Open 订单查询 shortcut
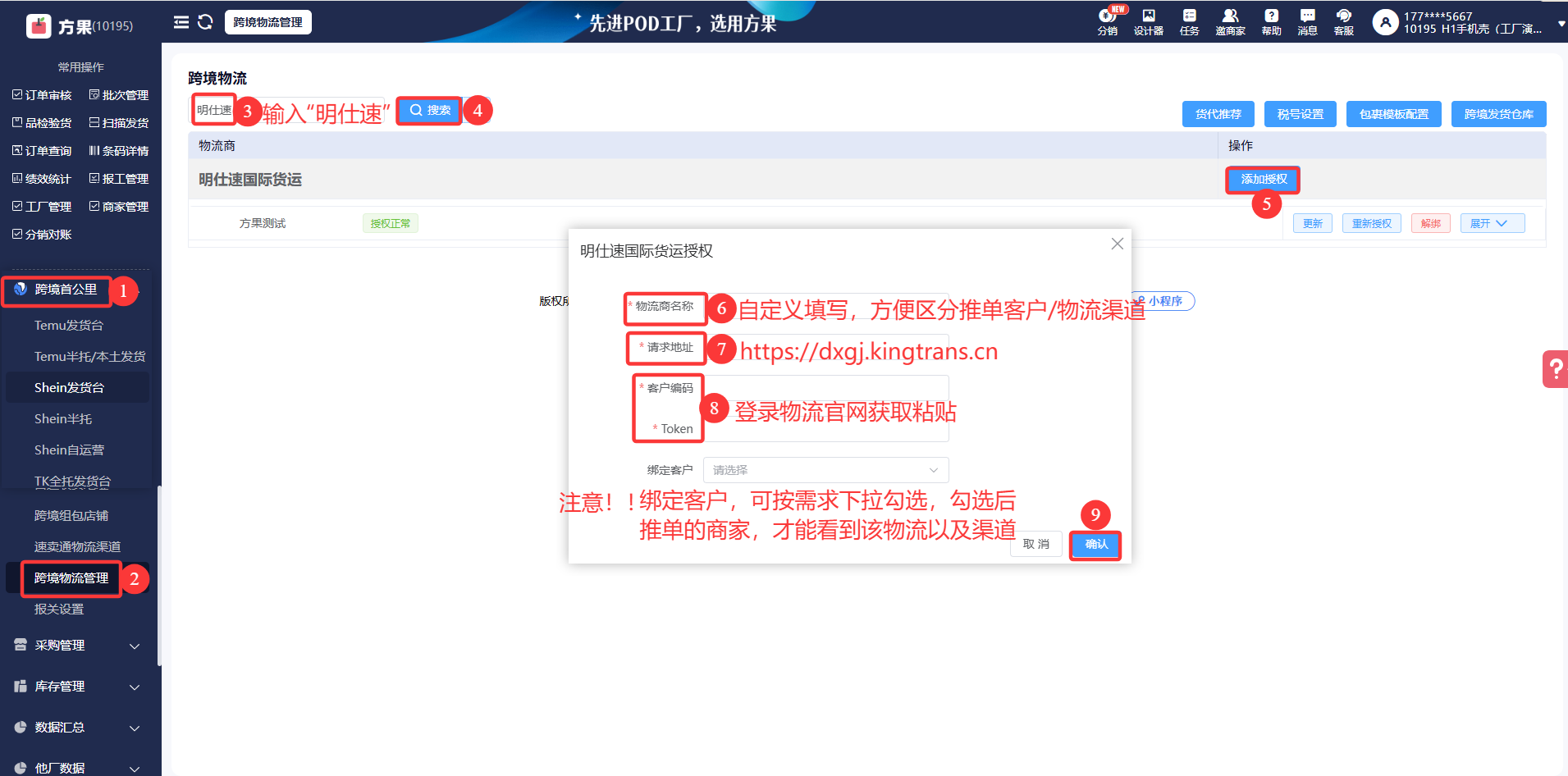The height and width of the screenshot is (776, 1568). coord(42,151)
